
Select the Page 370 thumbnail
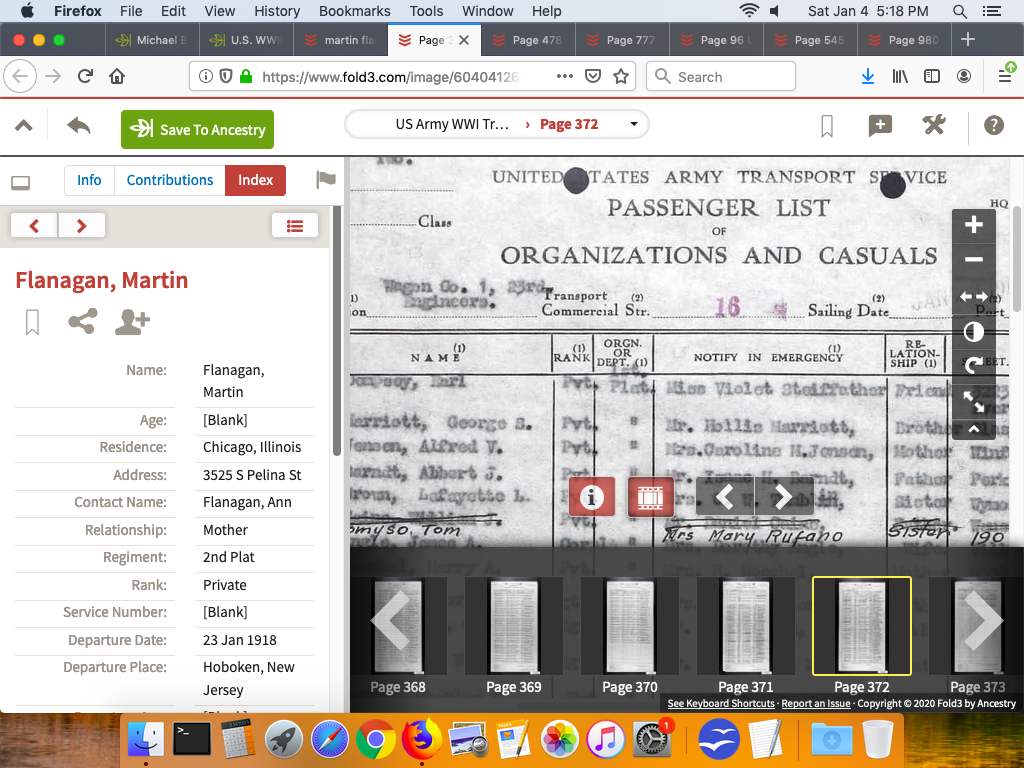(629, 626)
